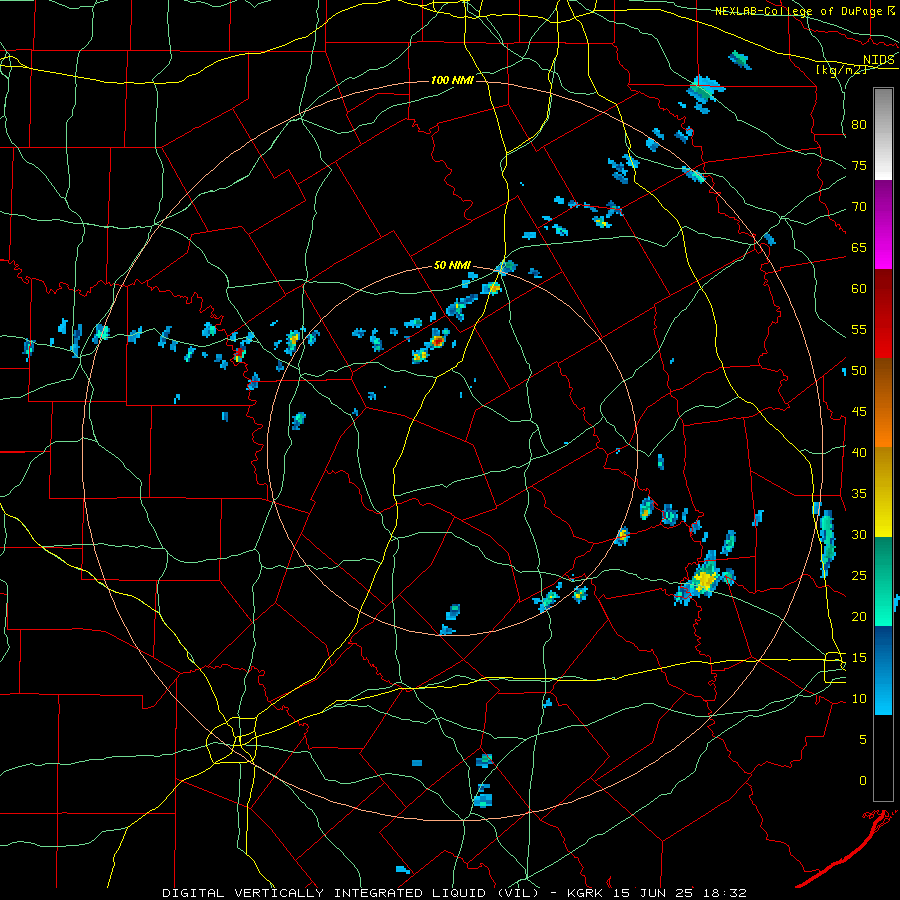Viewport: 900px width, 900px height.
Task: Pick the purple segment of the color bar
Action: [883, 224]
